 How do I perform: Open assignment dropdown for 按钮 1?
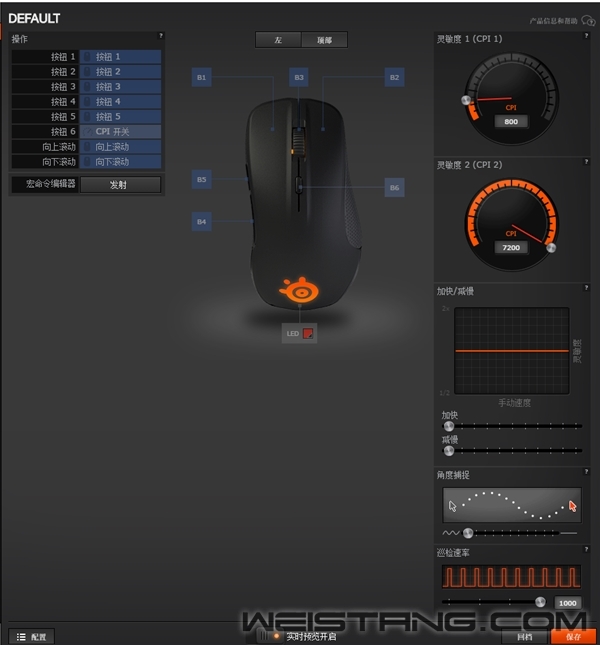point(120,57)
